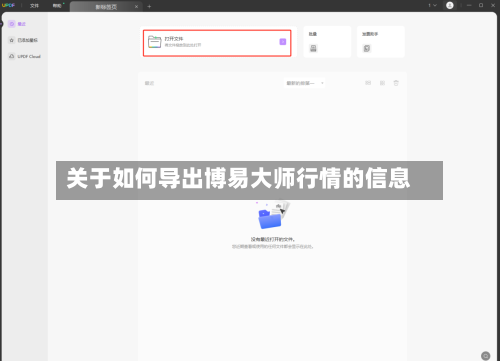The image size is (500, 361).
Task: Close the 新标签页 tab
Action: (136, 7)
